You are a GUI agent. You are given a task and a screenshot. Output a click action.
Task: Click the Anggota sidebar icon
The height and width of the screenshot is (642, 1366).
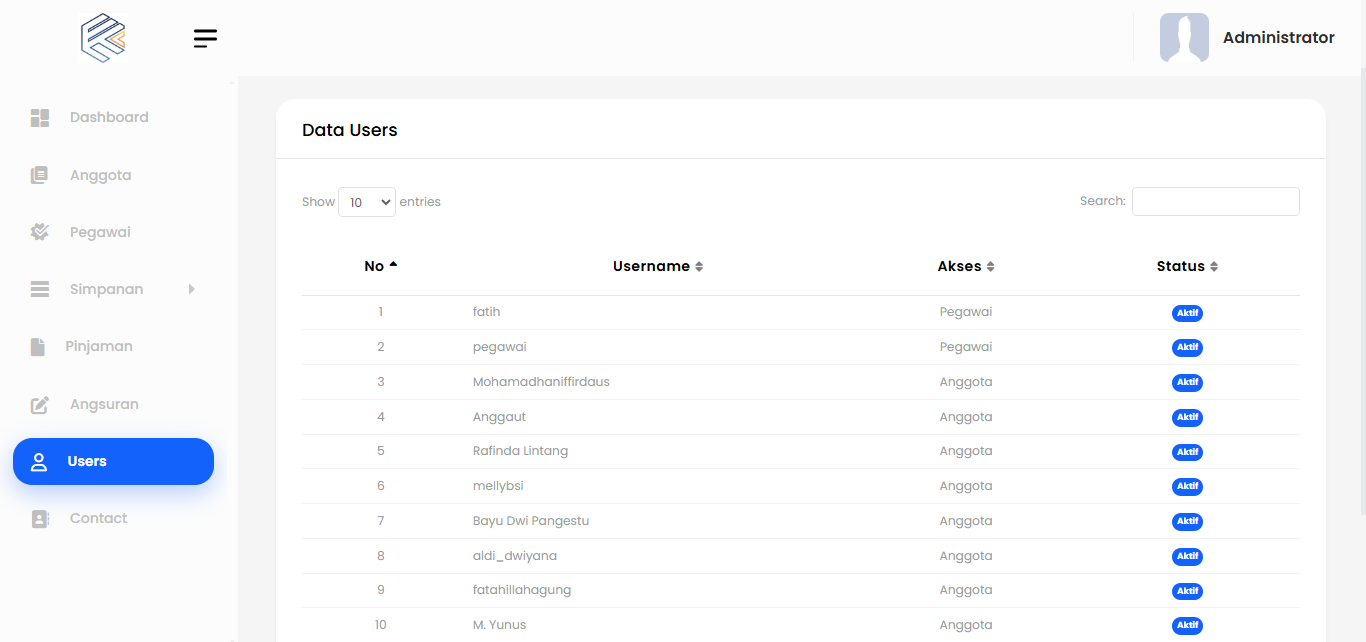pos(40,175)
